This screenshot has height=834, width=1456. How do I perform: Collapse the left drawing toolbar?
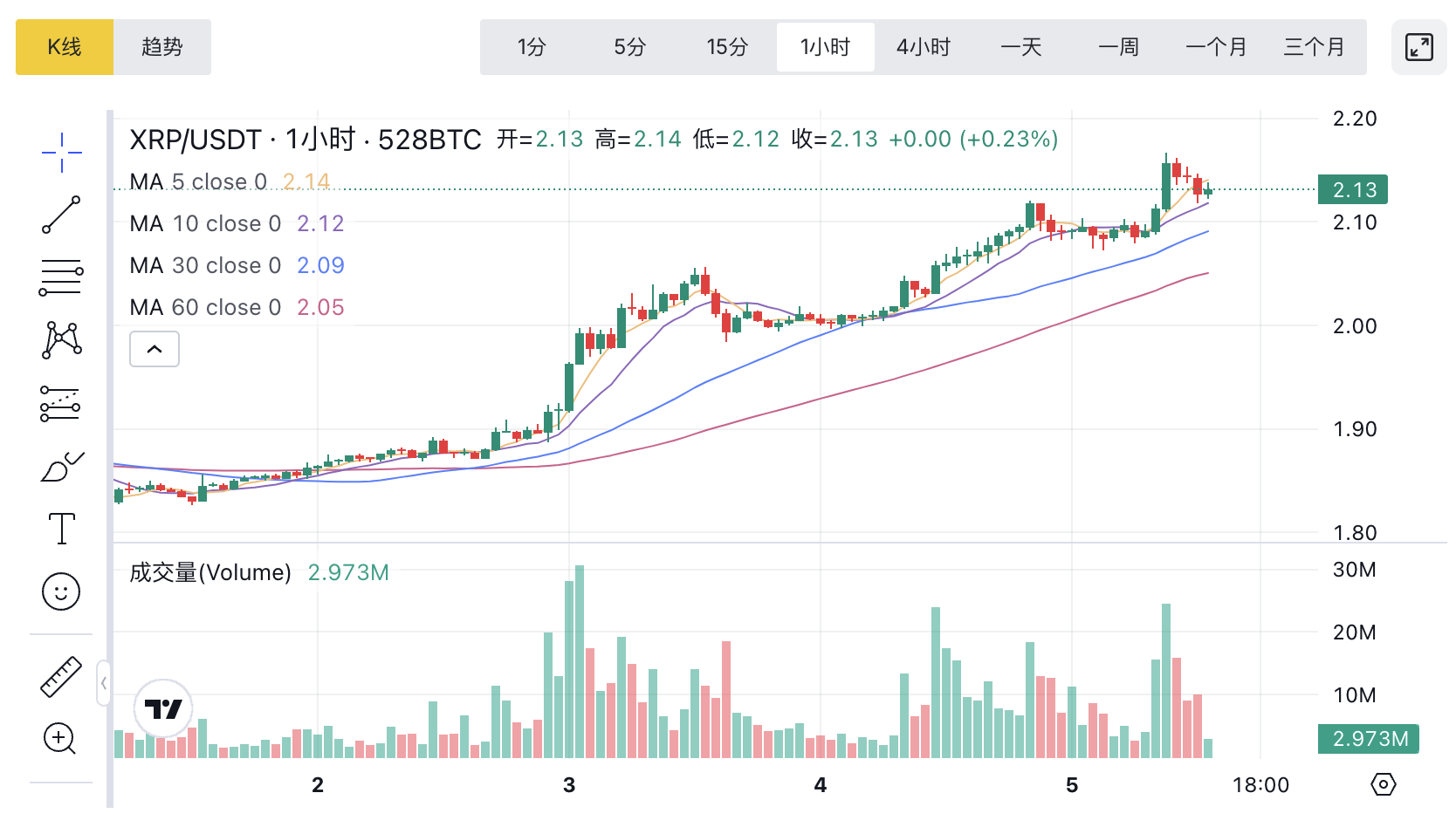103,683
